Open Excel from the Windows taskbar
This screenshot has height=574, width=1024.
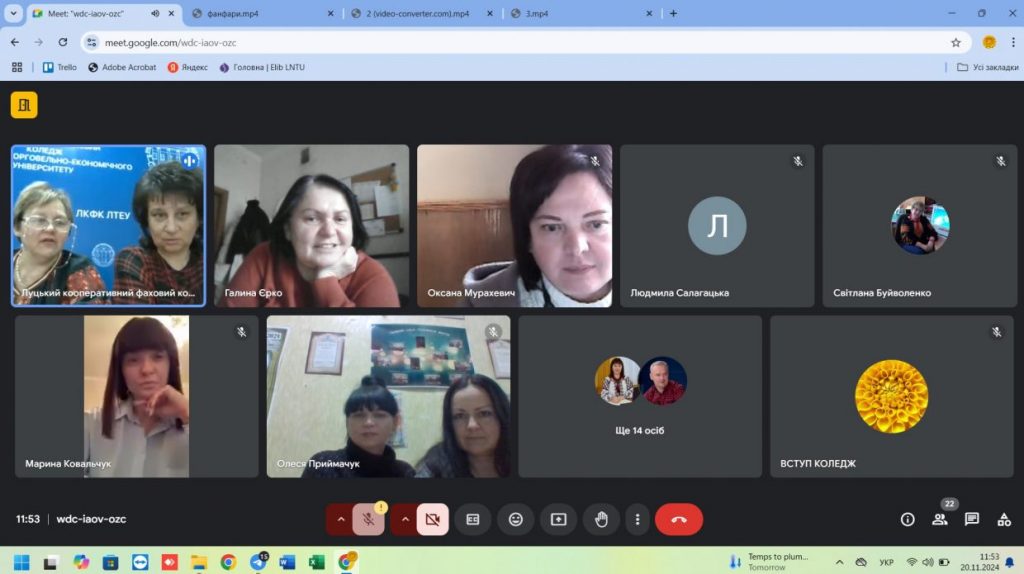pos(317,562)
